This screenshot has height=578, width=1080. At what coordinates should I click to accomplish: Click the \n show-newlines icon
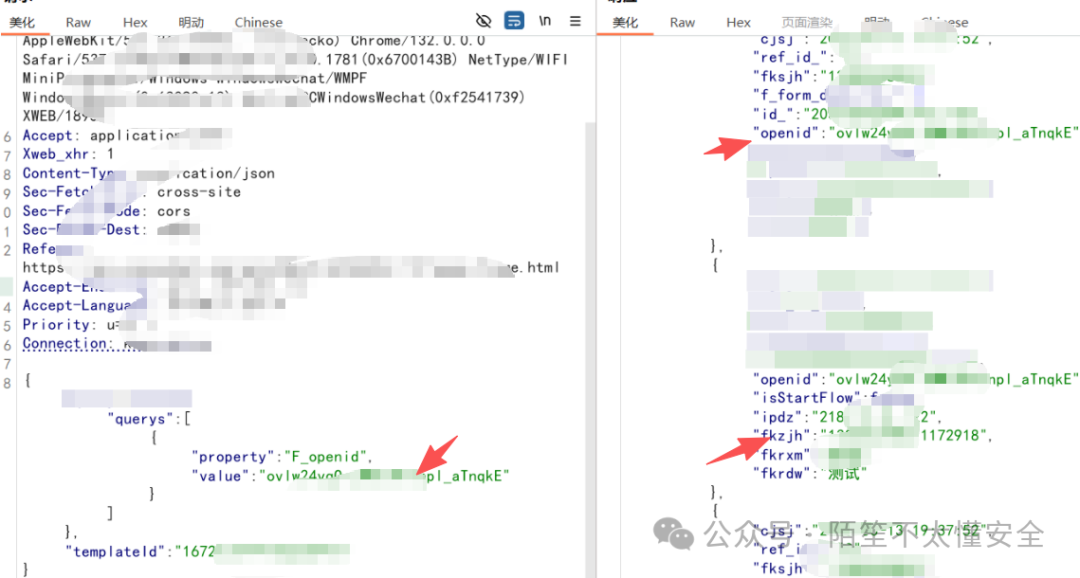(545, 21)
